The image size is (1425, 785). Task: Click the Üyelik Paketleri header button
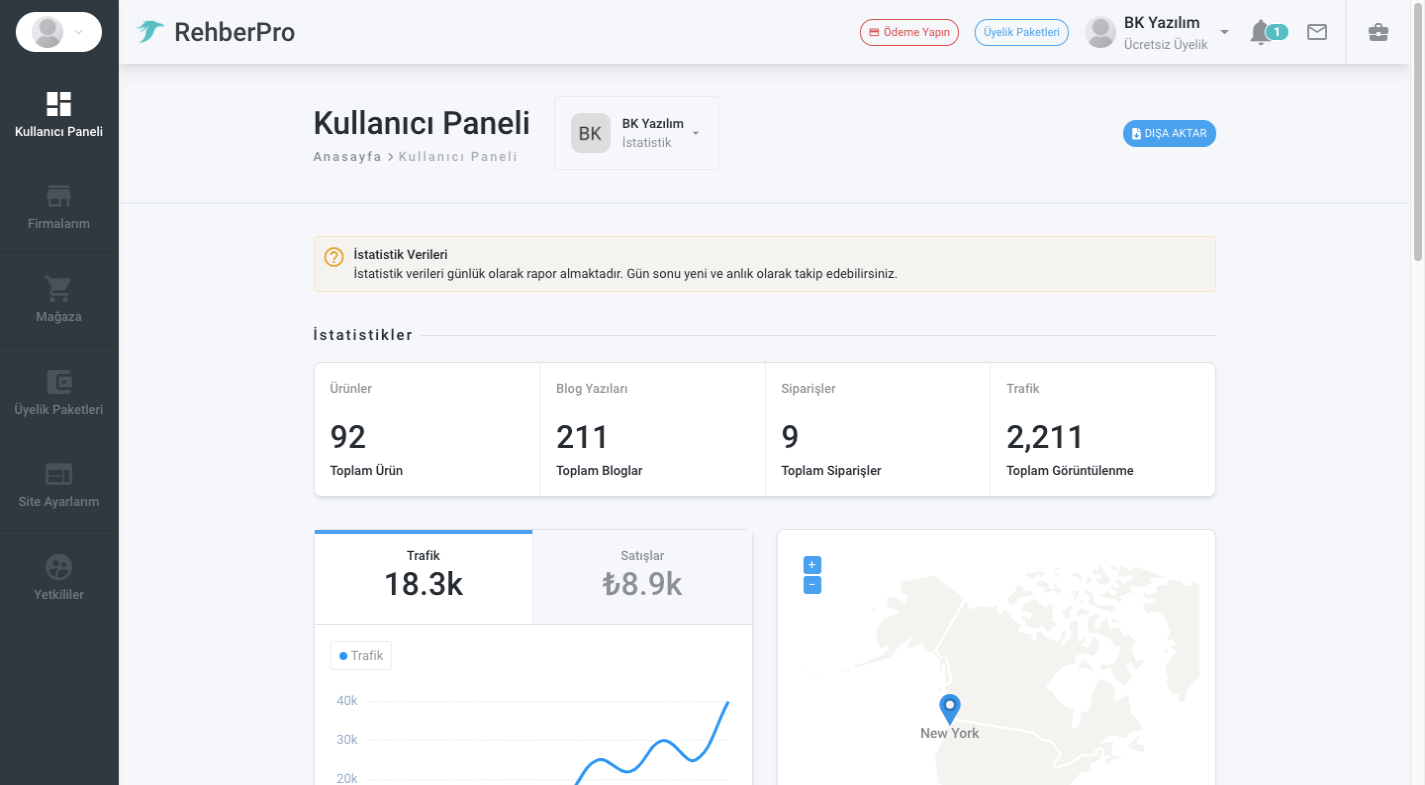coord(1021,32)
